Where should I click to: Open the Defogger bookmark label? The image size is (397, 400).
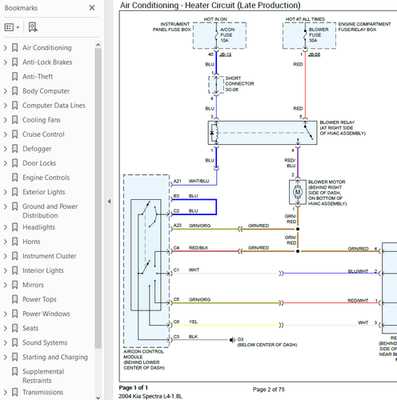point(37,149)
